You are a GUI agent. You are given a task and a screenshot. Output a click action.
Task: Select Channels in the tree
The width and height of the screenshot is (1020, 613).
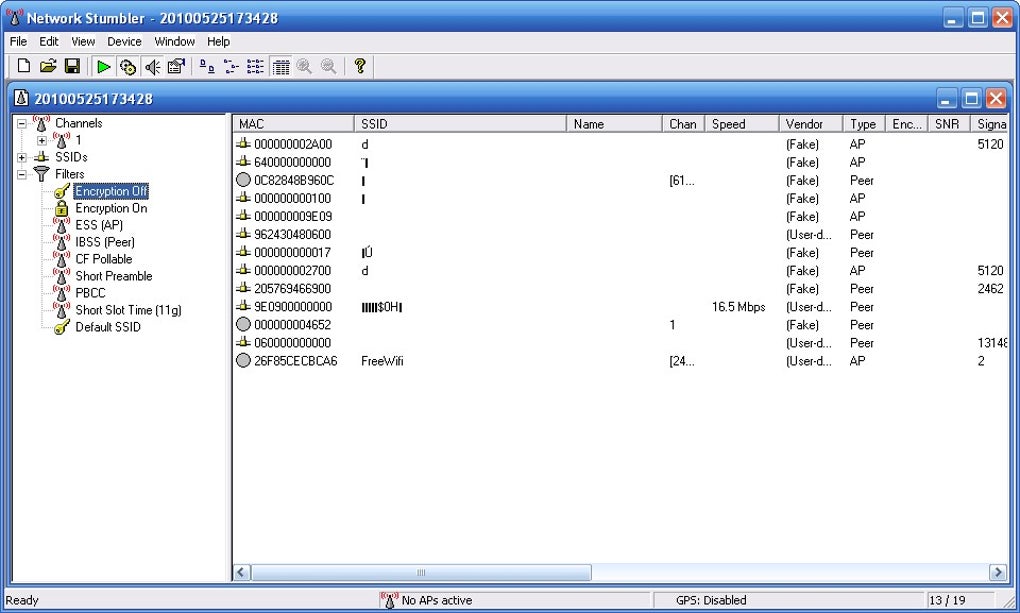79,123
